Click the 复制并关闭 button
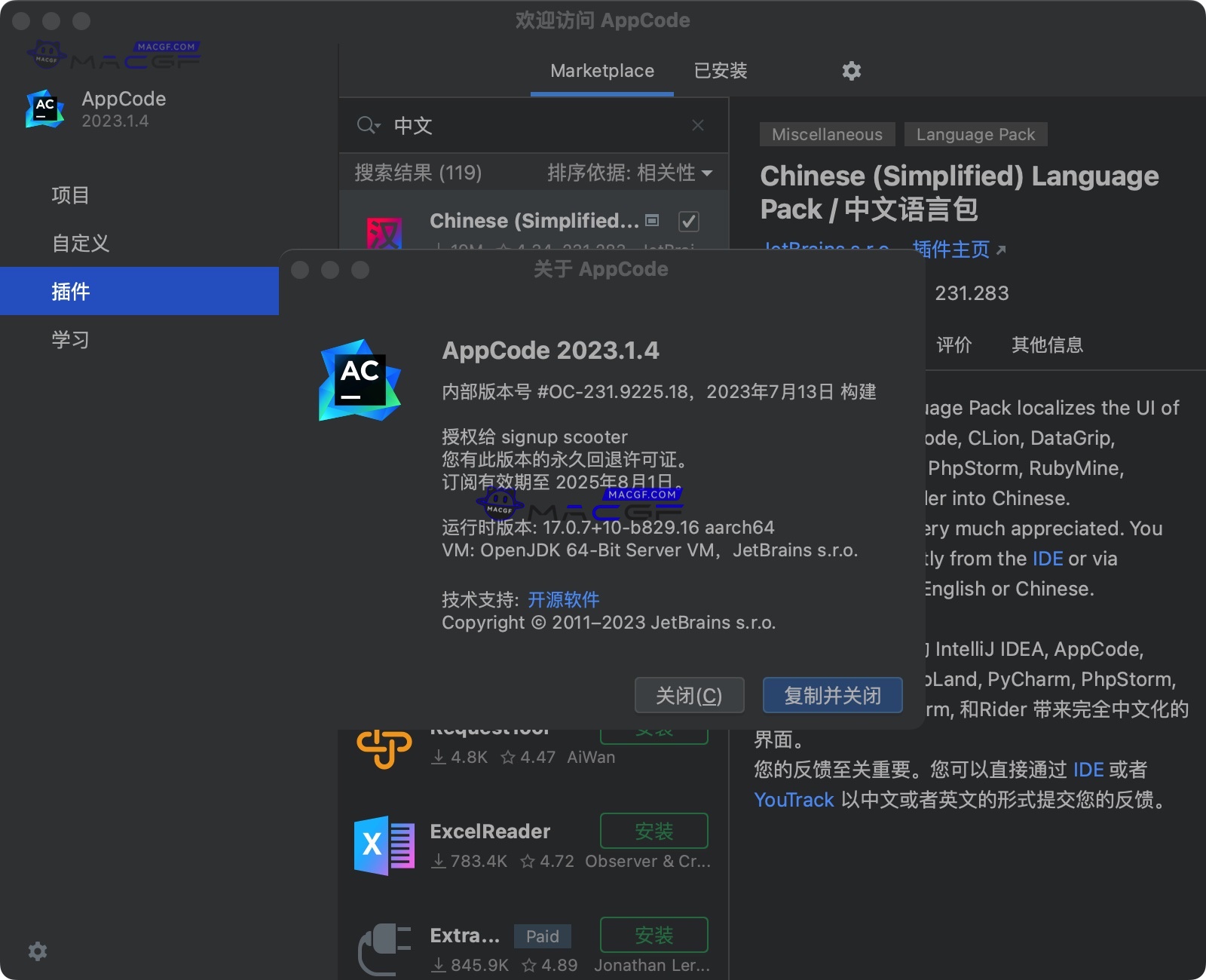Viewport: 1206px width, 980px height. point(831,695)
